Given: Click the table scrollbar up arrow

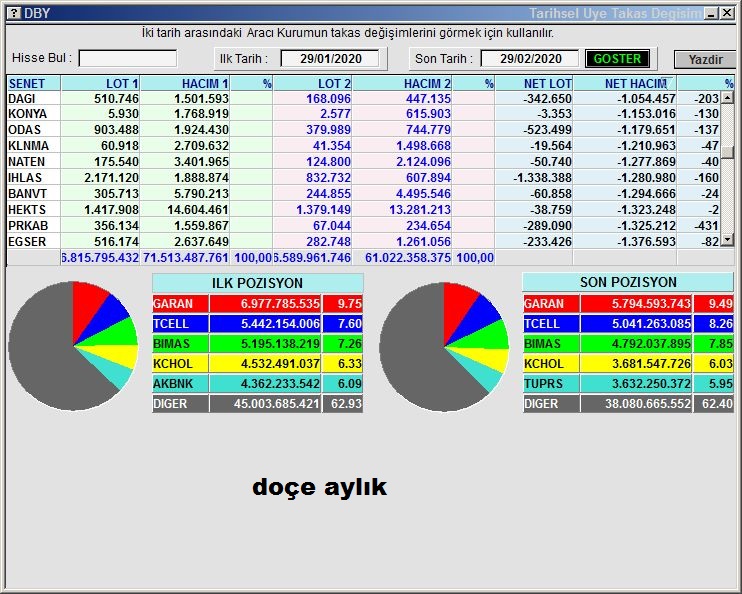Looking at the screenshot, I should click(x=727, y=98).
